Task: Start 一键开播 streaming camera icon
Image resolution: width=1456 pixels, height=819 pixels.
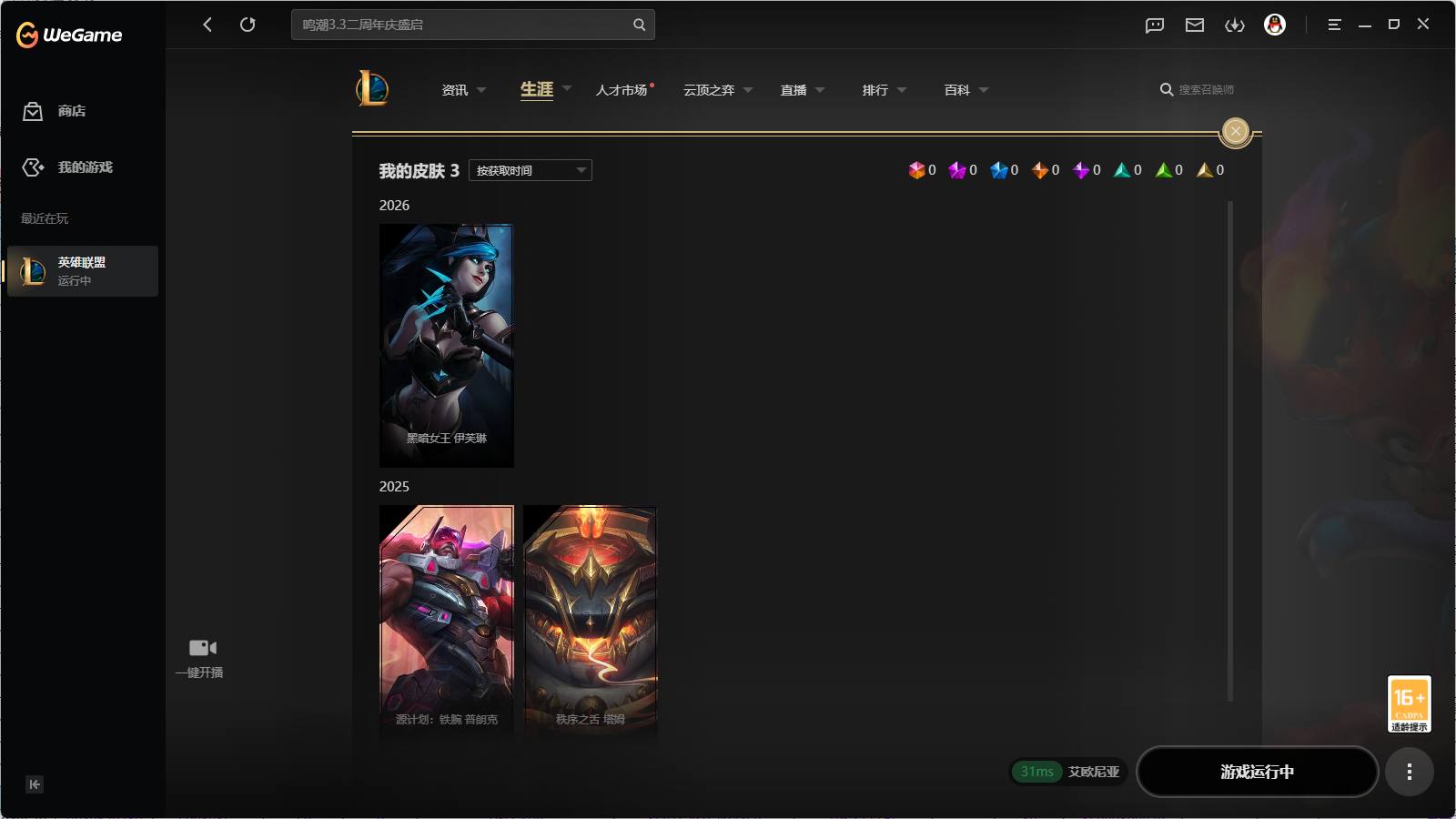Action: coord(202,648)
